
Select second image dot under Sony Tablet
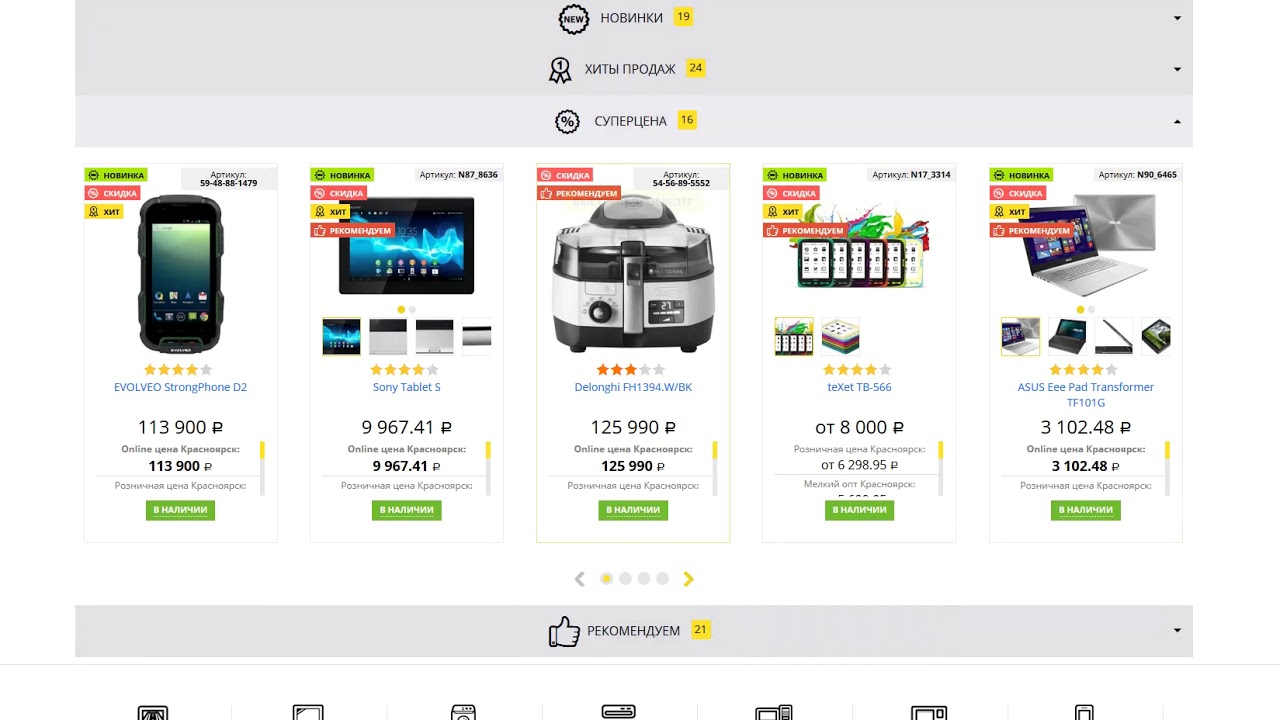[x=412, y=310]
